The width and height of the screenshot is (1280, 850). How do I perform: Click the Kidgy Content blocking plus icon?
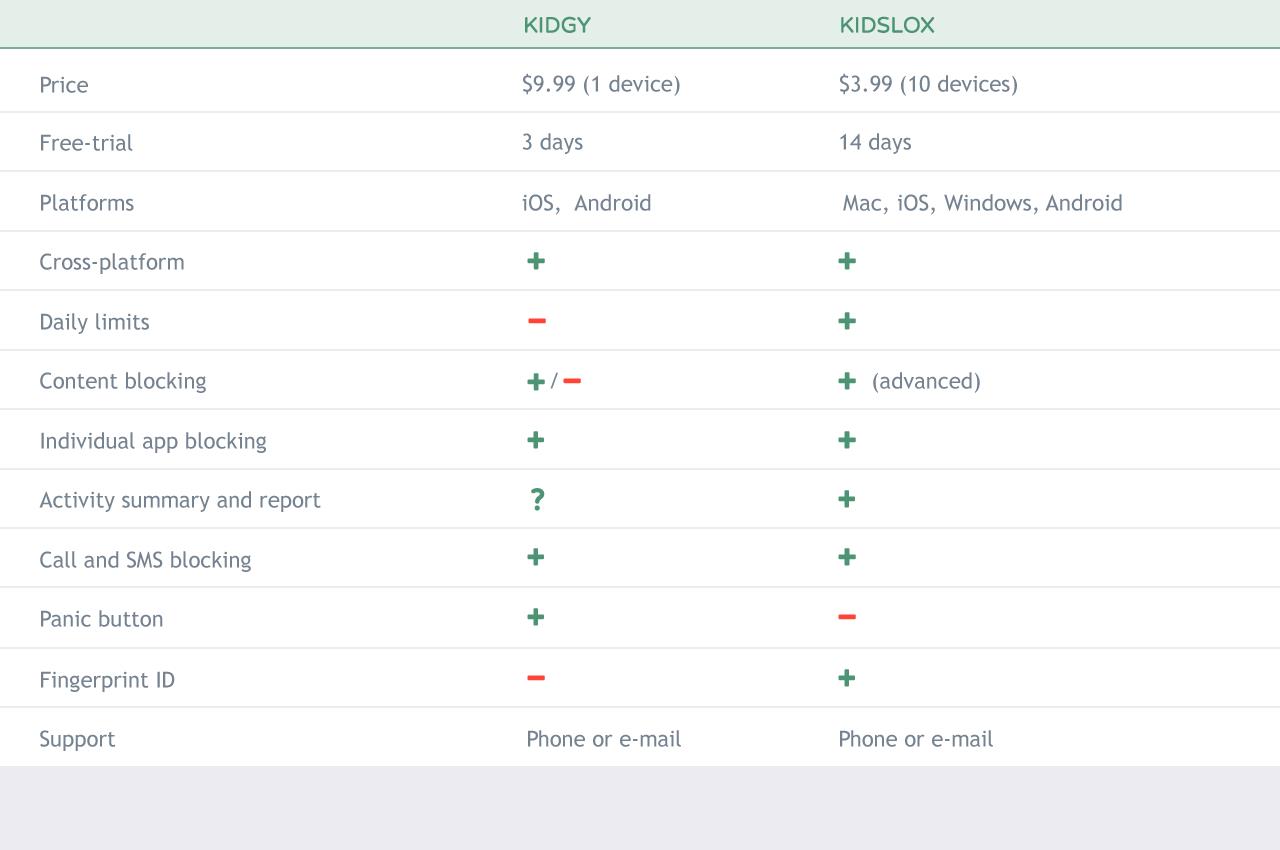pos(536,381)
